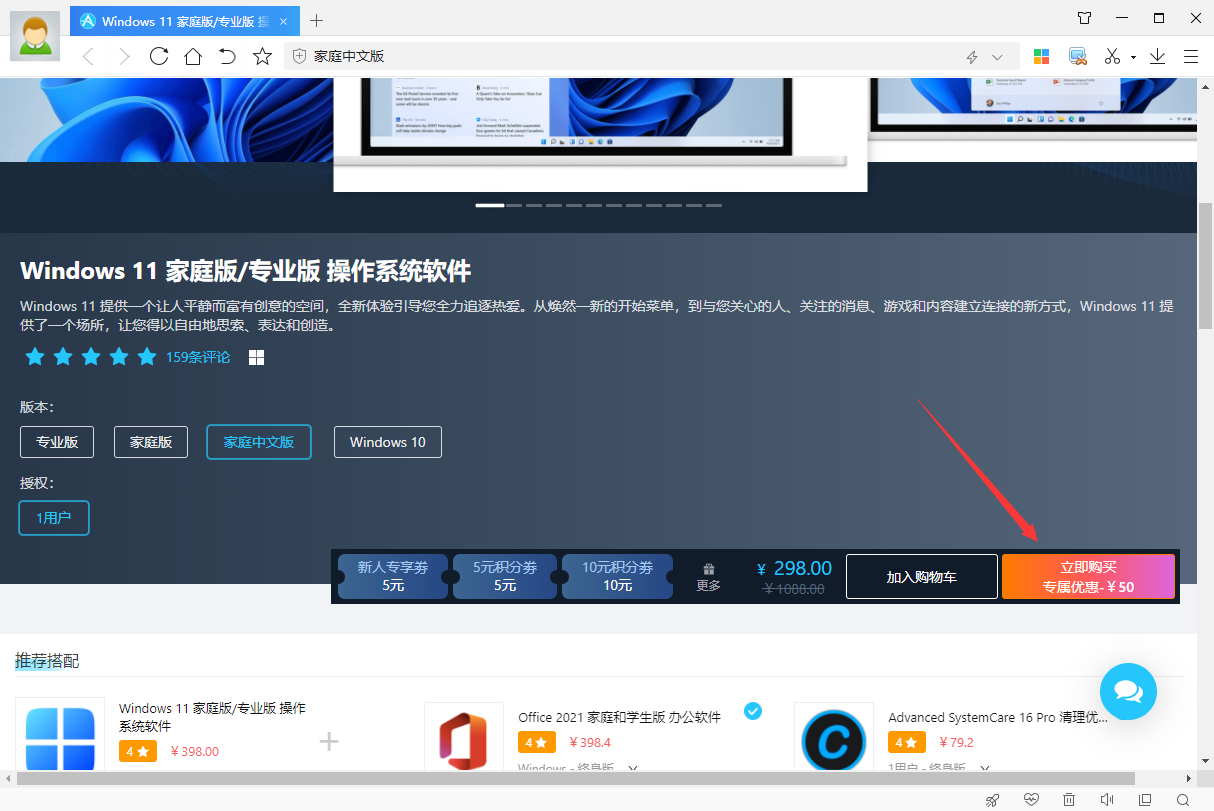Open a new tab with plus button
Image resolution: width=1214 pixels, height=811 pixels.
(317, 20)
